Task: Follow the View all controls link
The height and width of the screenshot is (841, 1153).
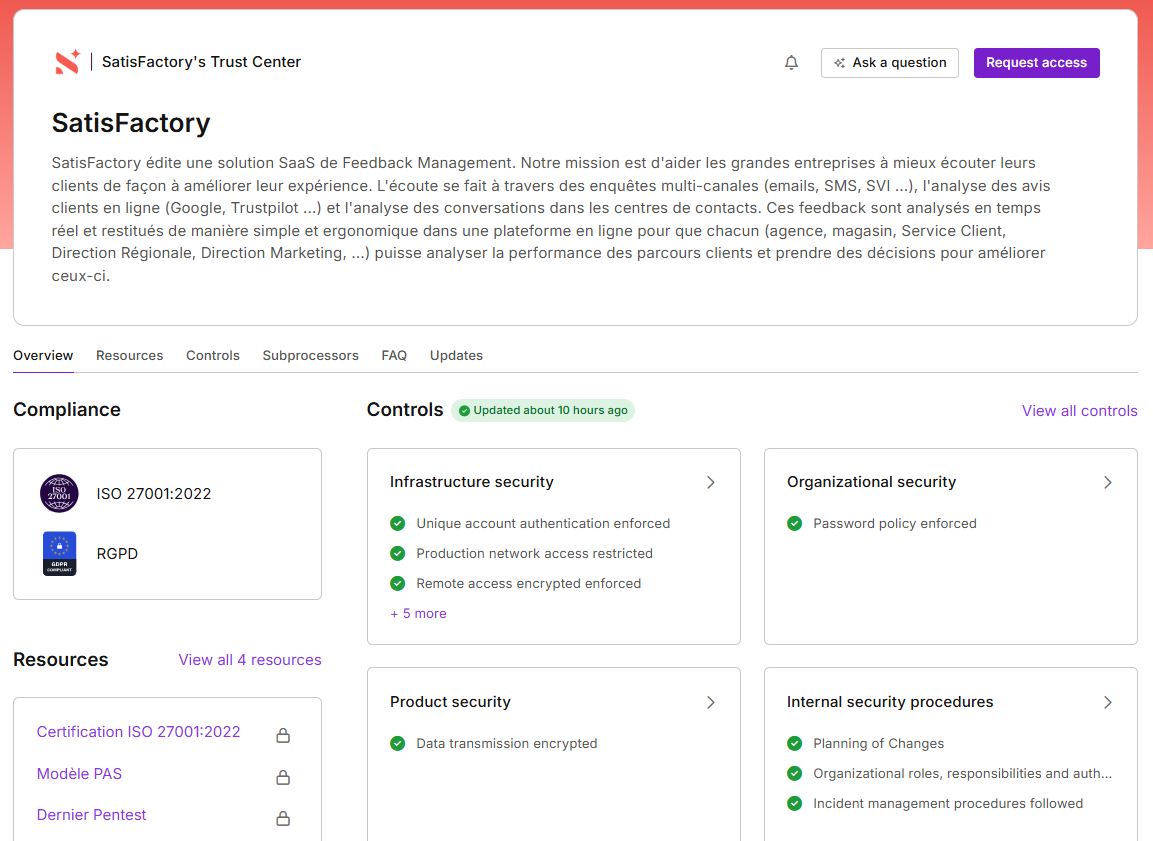Action: pos(1079,411)
